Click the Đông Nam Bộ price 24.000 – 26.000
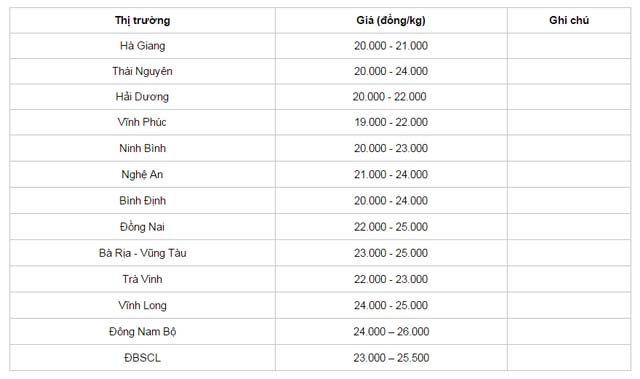 click(x=391, y=331)
